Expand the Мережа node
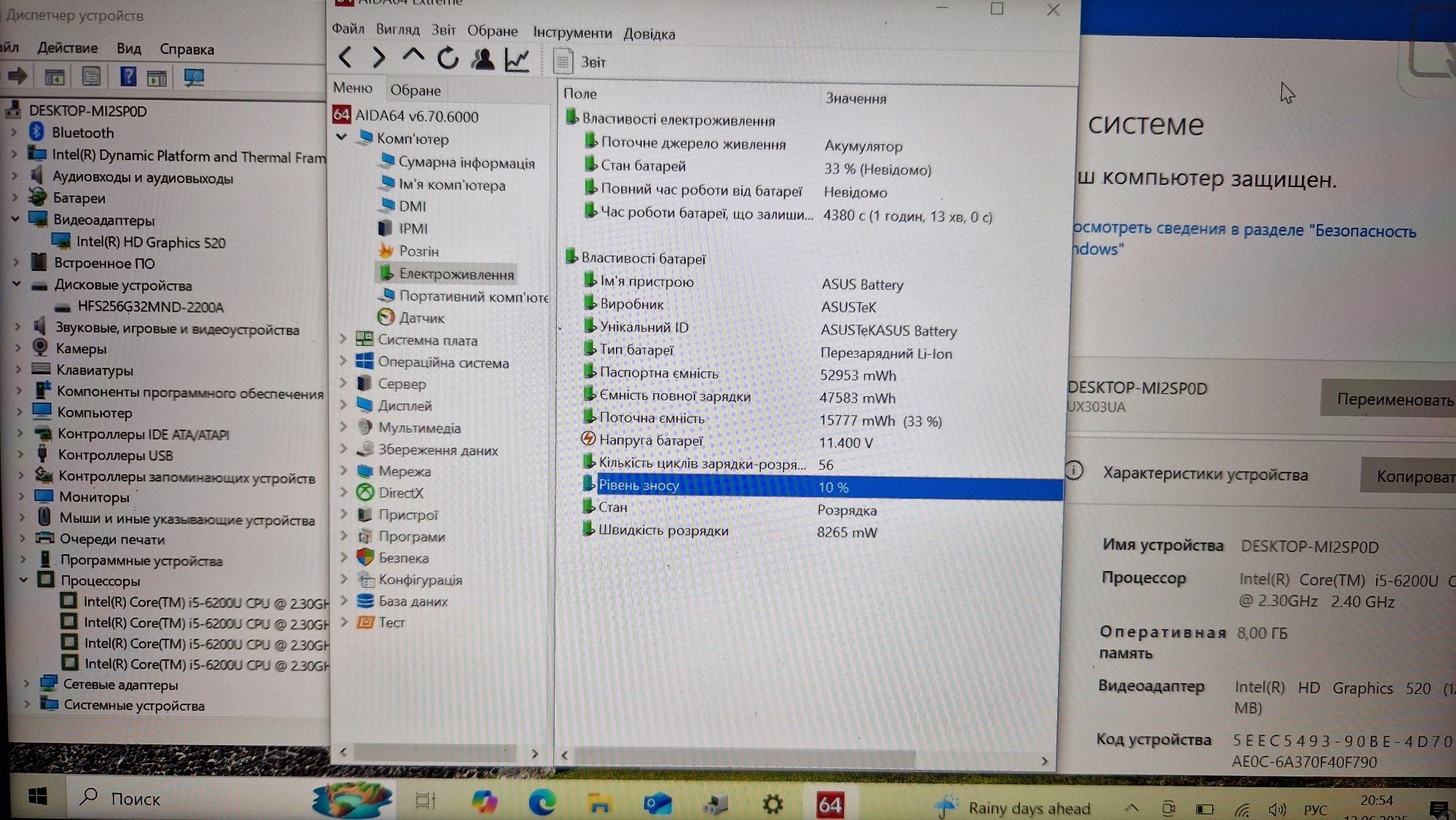The width and height of the screenshot is (1456, 820). [344, 470]
